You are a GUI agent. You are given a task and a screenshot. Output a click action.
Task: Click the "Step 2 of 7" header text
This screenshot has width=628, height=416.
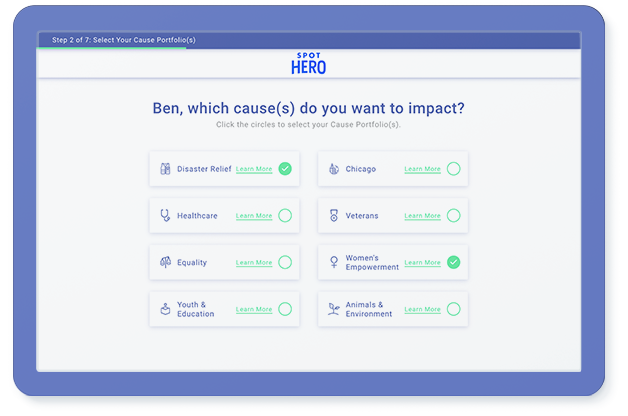point(124,40)
